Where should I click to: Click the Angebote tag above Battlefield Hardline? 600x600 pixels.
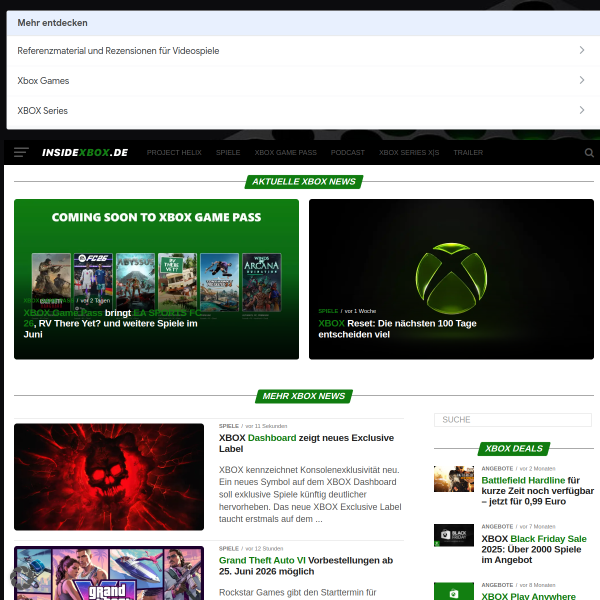[x=497, y=468]
